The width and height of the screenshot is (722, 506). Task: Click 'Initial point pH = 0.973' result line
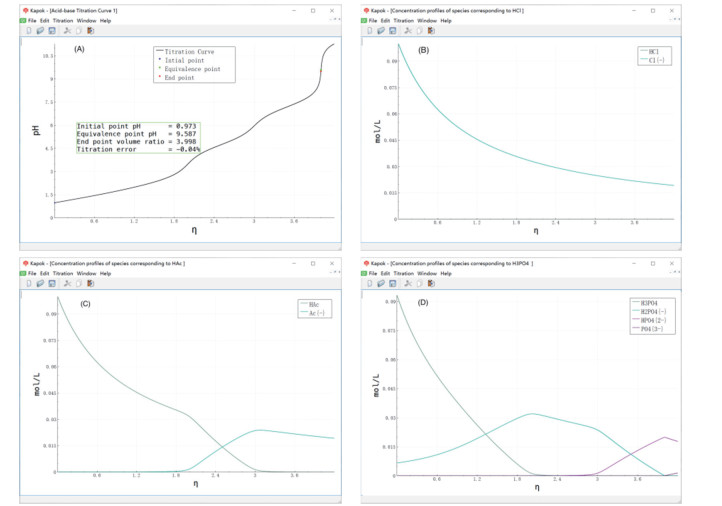pos(136,126)
